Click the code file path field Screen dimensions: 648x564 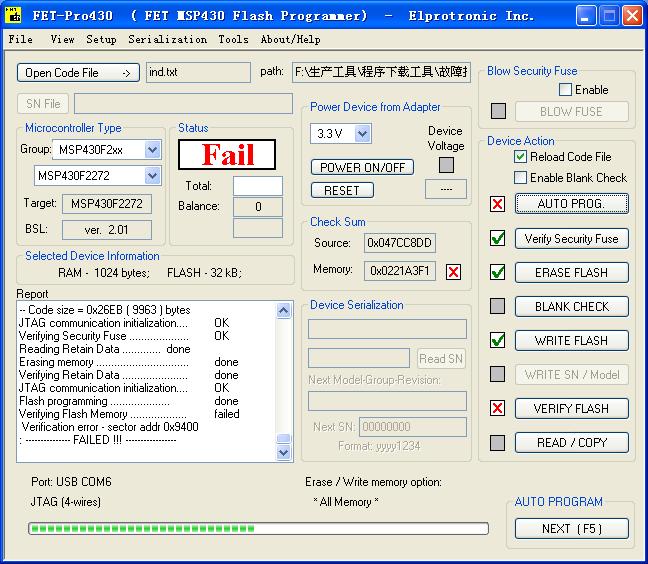381,72
